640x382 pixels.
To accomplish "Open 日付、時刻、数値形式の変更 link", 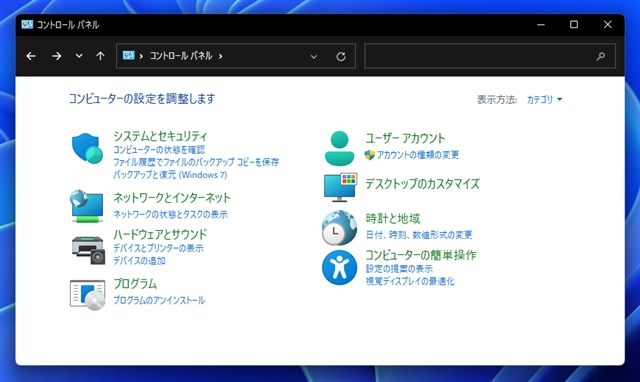I will 419,235.
